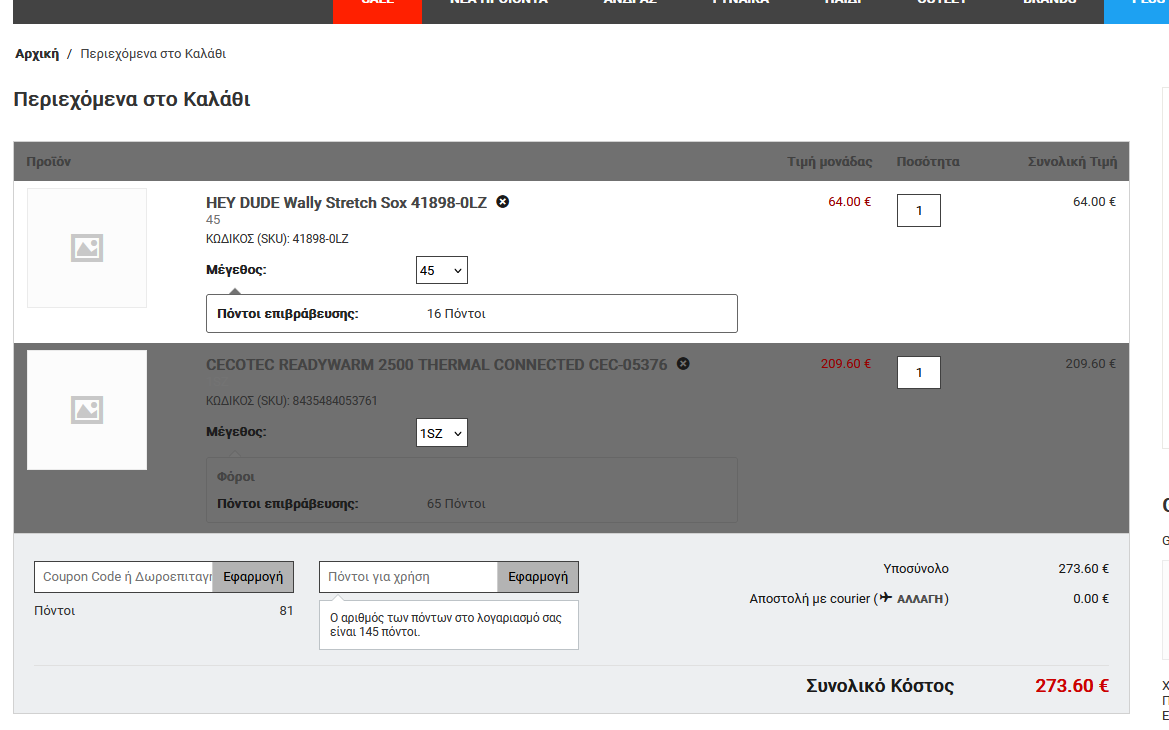Click the Τιμή μονάδας column header
Viewport: 1169px width, 730px height.
829,161
